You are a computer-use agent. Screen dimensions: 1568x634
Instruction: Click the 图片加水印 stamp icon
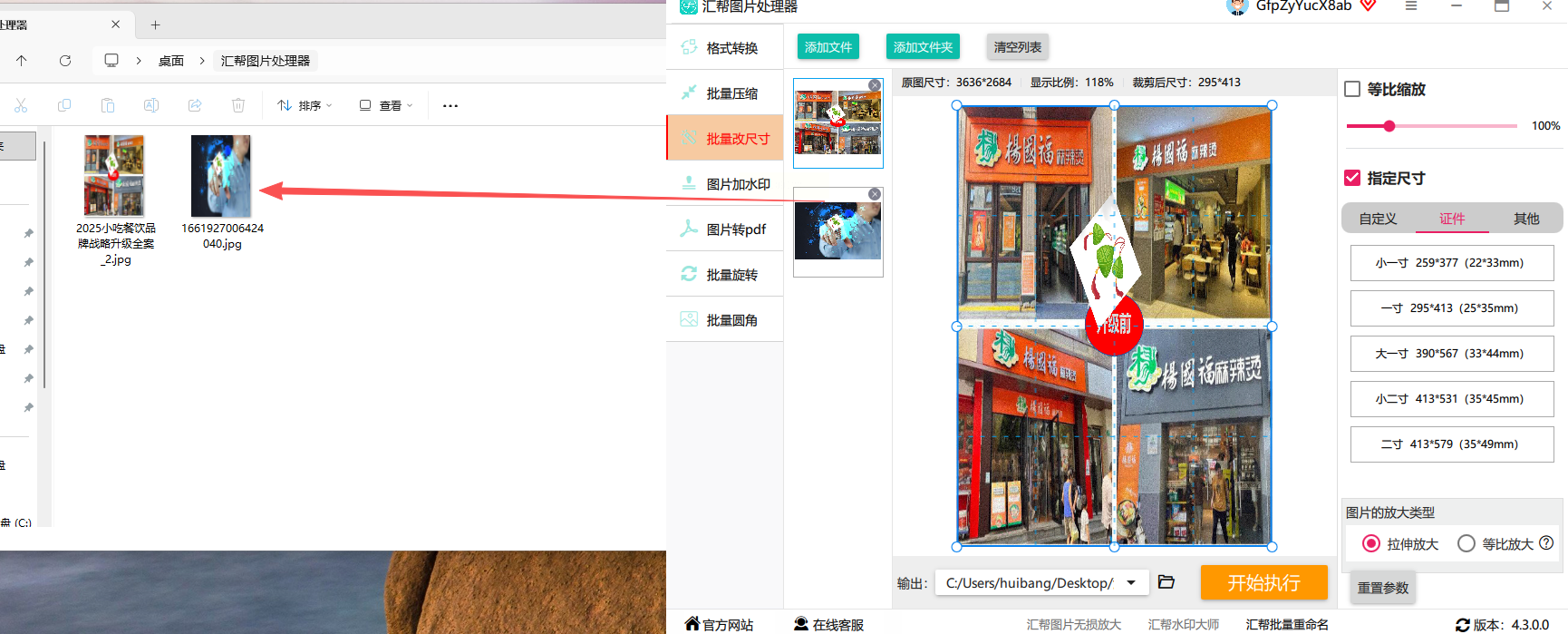689,183
